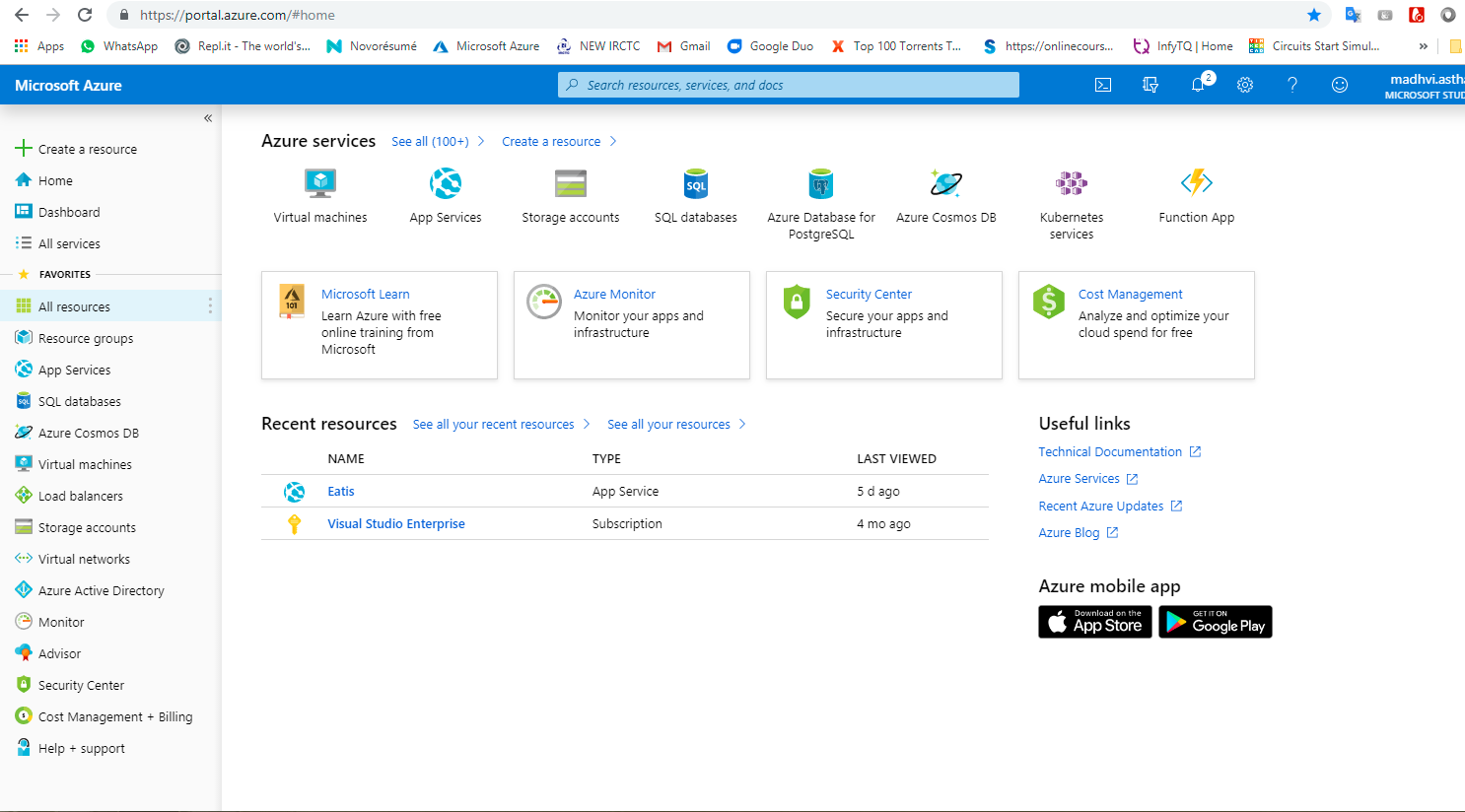
Task: Open All resources options ellipsis
Action: click(x=210, y=306)
